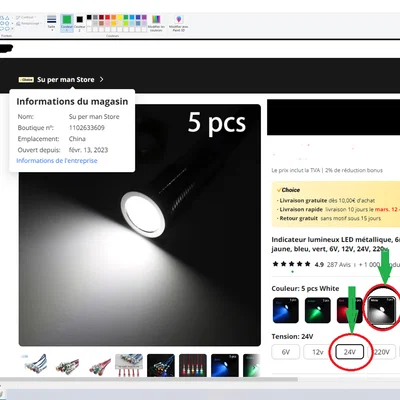Click the Livraison gratuite line in the Choice box

pyautogui.click(x=326, y=201)
